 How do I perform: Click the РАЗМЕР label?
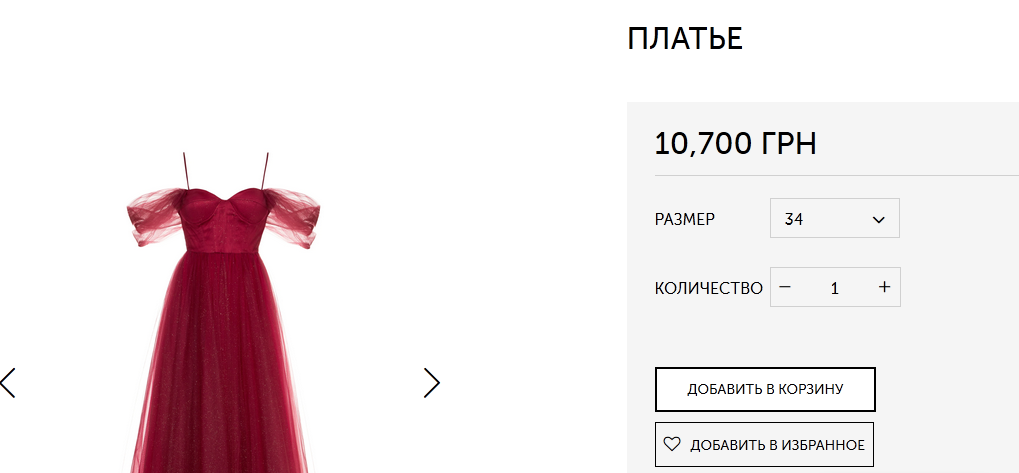pyautogui.click(x=685, y=219)
